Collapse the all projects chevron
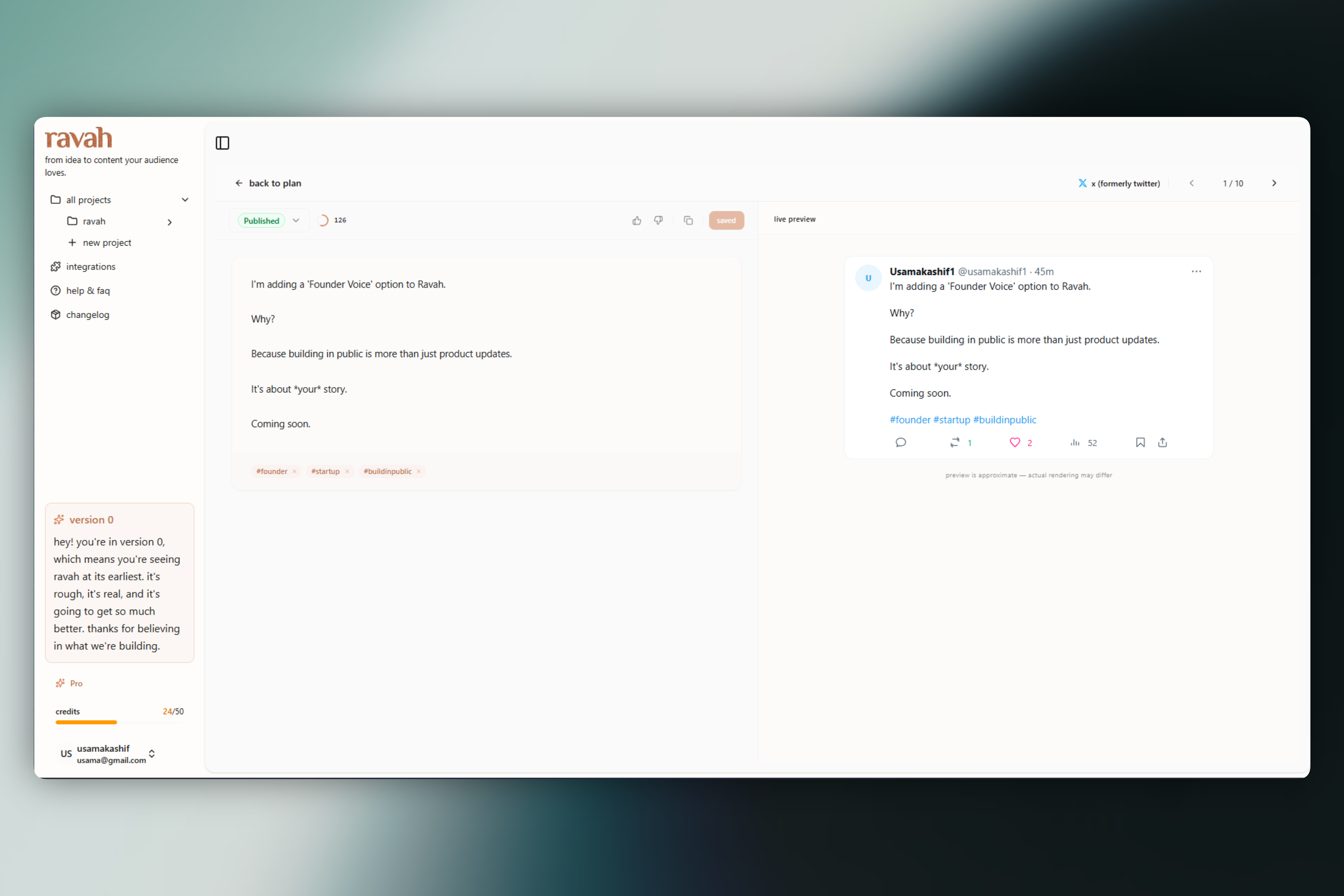This screenshot has height=896, width=1344. (x=185, y=200)
